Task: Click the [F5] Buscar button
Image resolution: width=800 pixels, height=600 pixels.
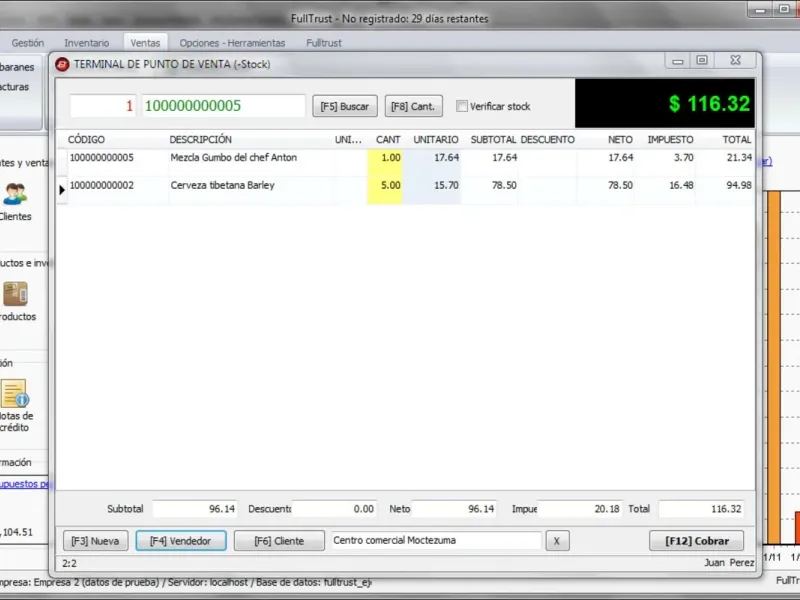Action: (x=345, y=106)
